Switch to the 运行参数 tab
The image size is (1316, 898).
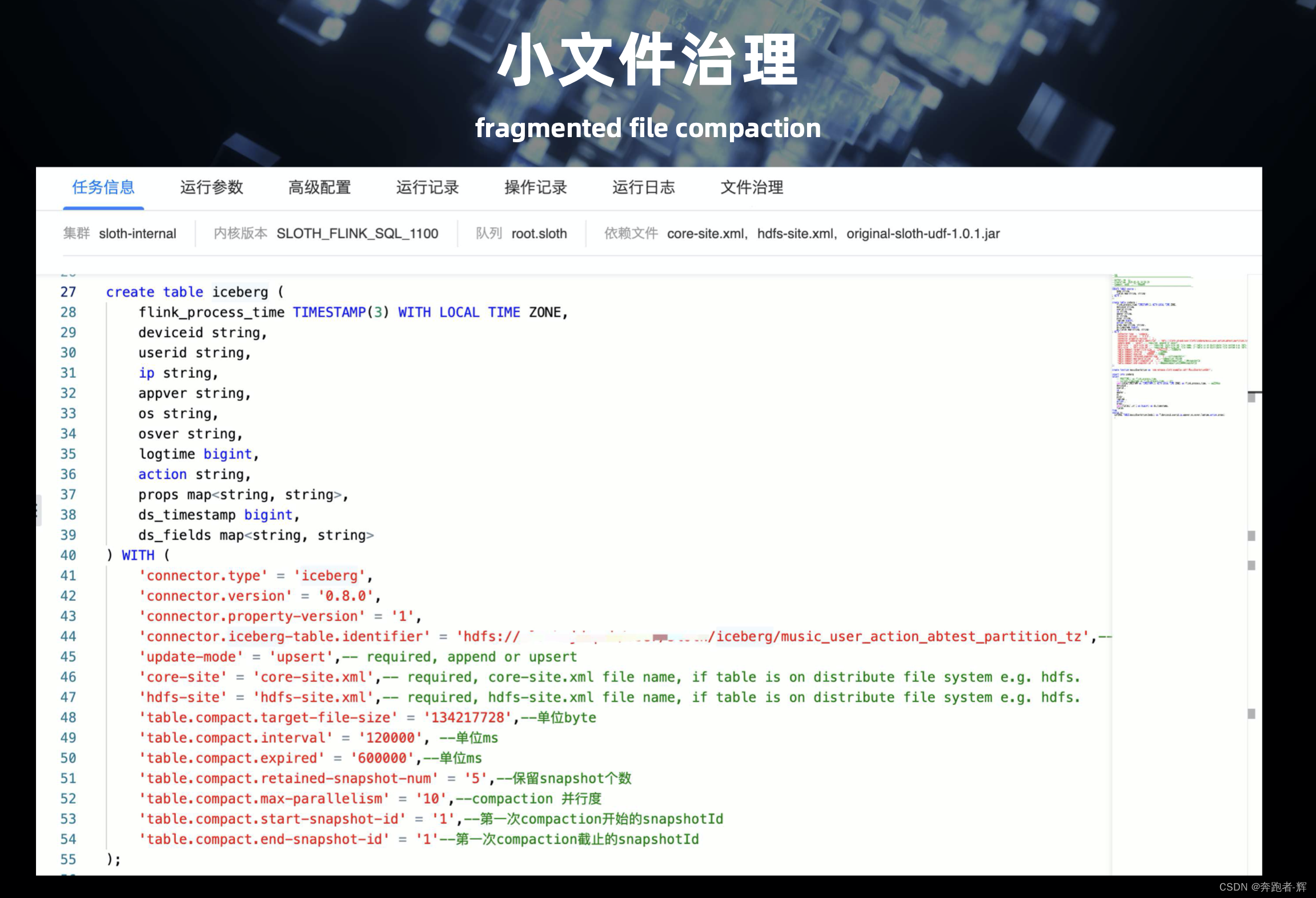click(211, 187)
